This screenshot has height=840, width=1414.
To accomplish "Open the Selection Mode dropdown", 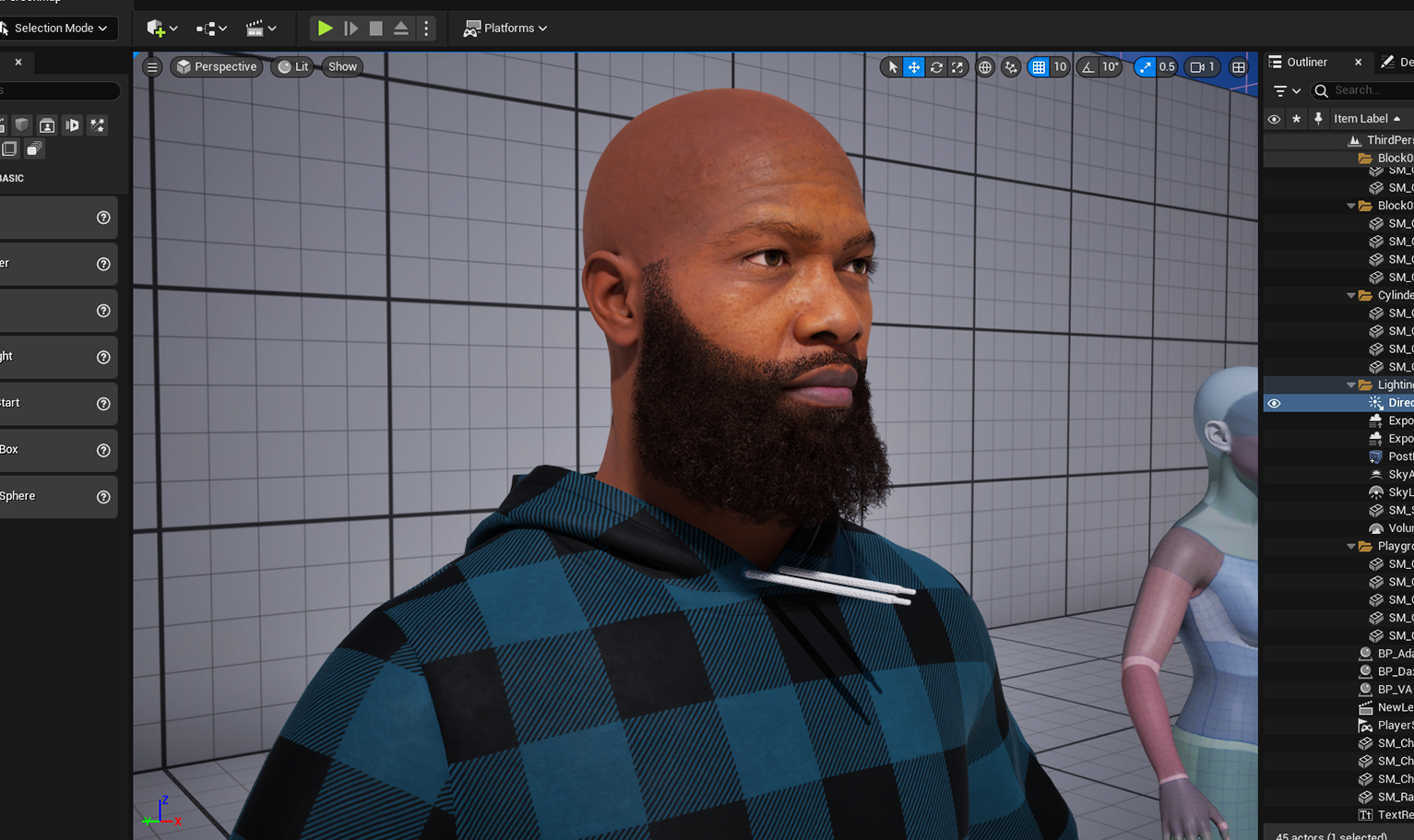I will (x=57, y=29).
